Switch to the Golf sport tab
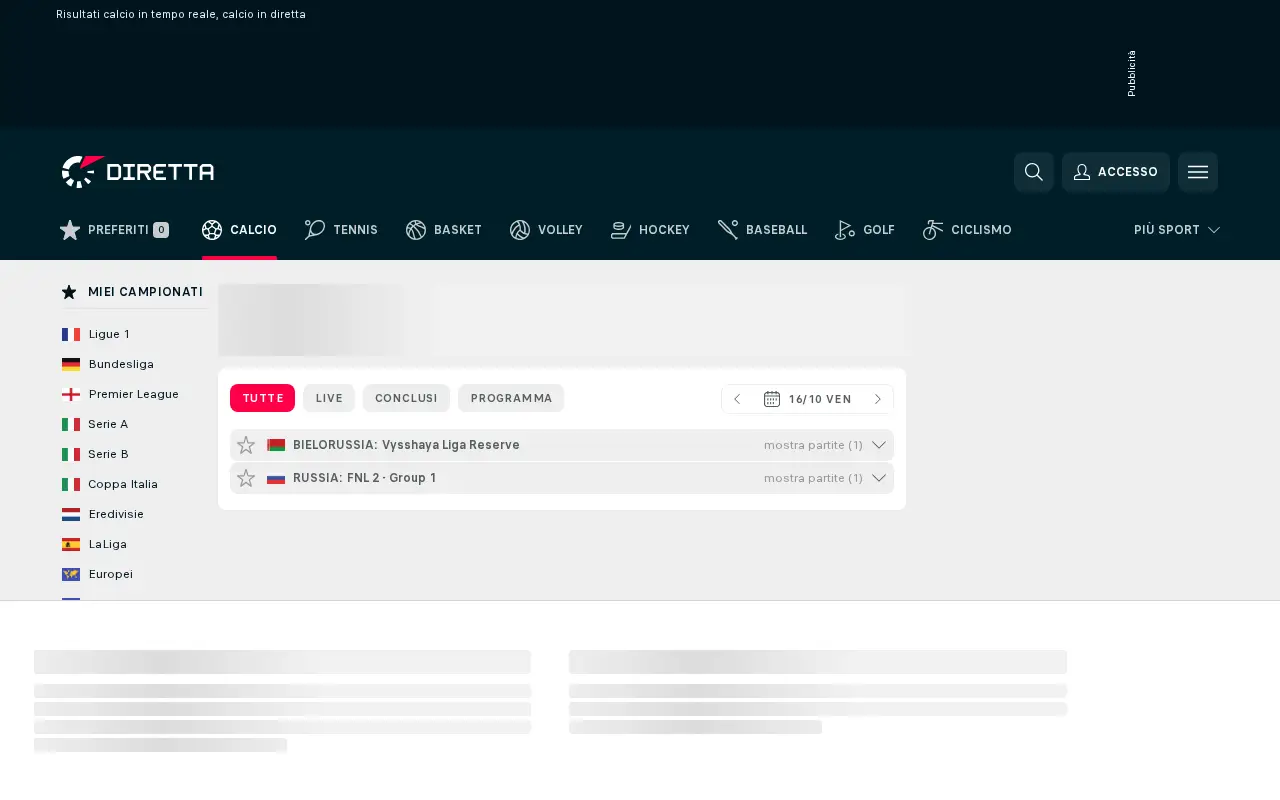This screenshot has width=1280, height=800. pyautogui.click(x=865, y=230)
